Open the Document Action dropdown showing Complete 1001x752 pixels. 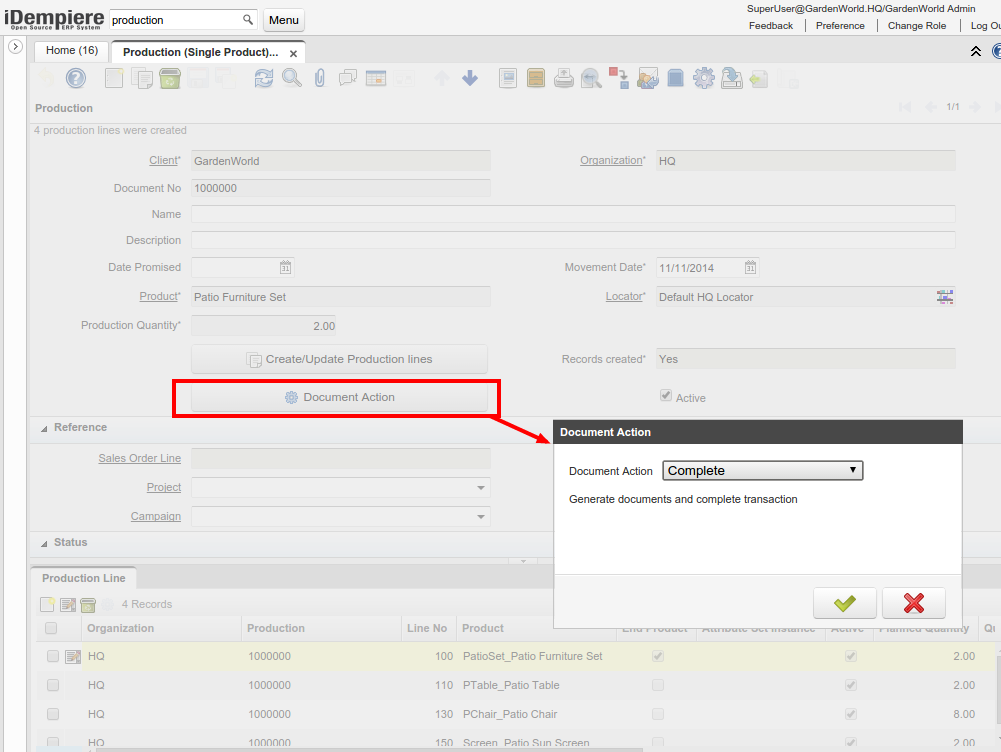click(762, 471)
